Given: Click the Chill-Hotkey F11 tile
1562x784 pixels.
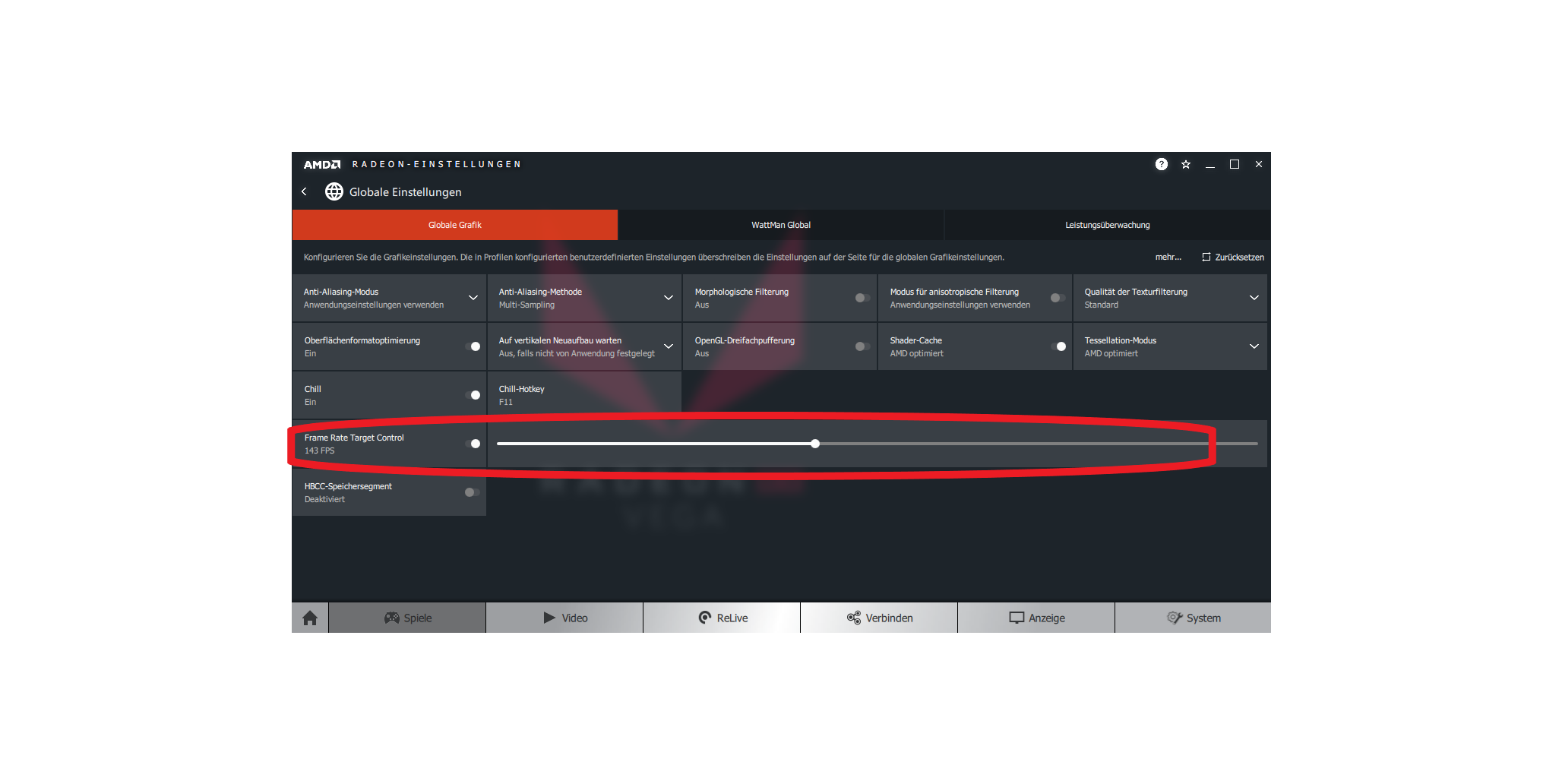Looking at the screenshot, I should pyautogui.click(x=584, y=395).
